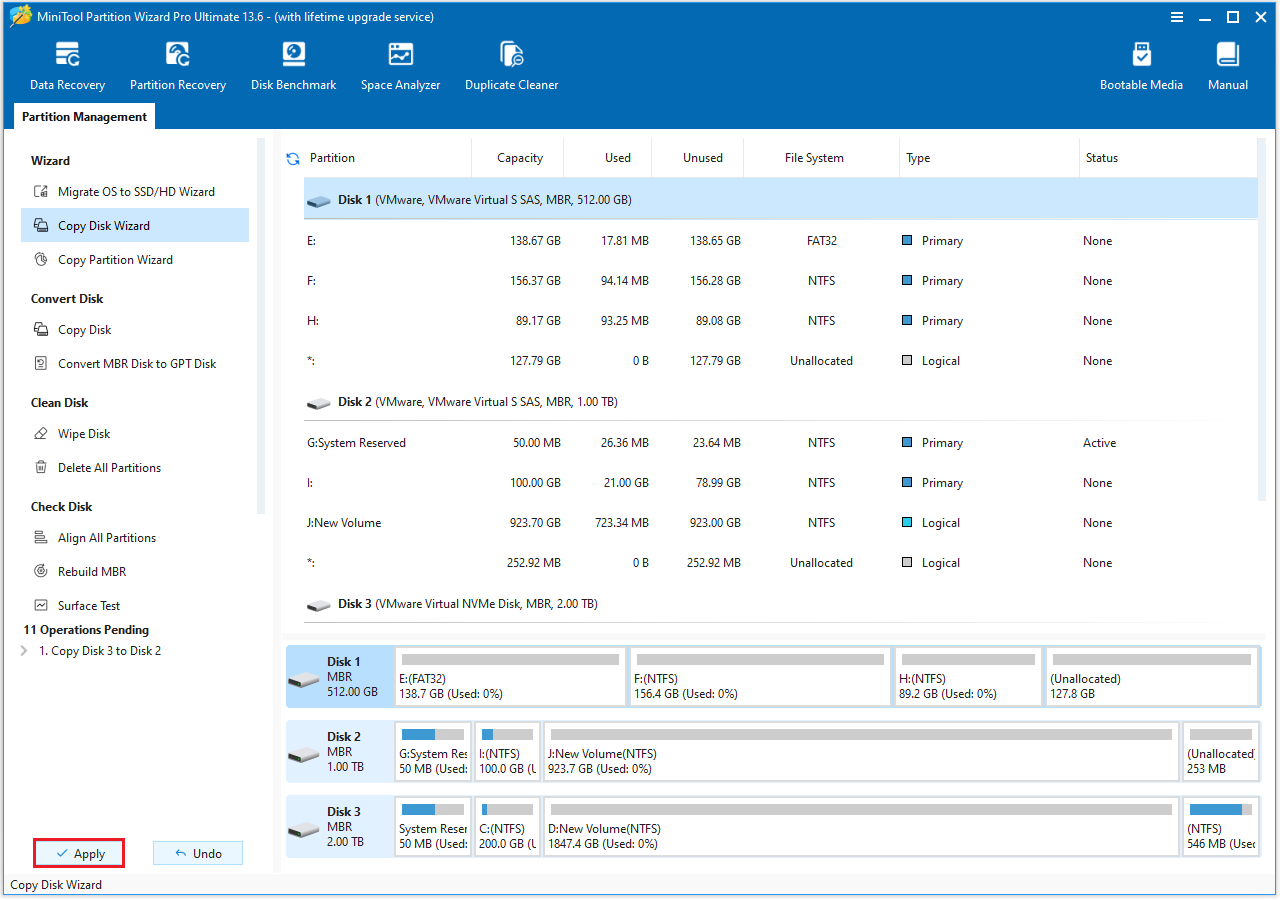
Task: Click the refresh icon beside Partition header
Action: click(x=293, y=158)
